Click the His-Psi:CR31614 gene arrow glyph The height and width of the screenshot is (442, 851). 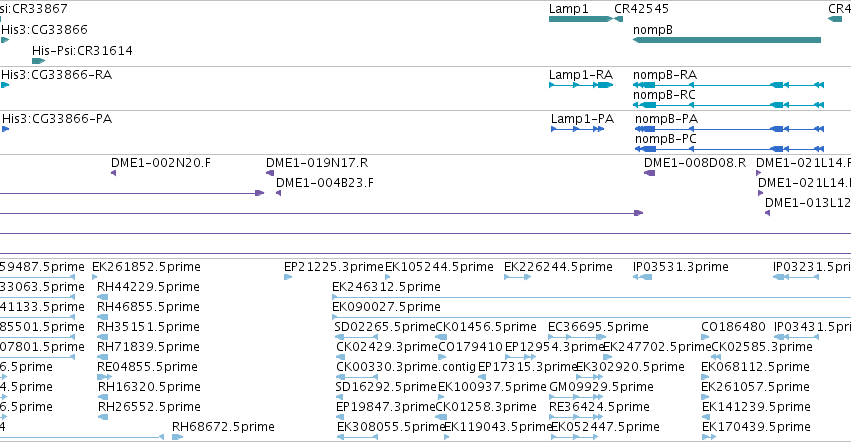(38, 61)
